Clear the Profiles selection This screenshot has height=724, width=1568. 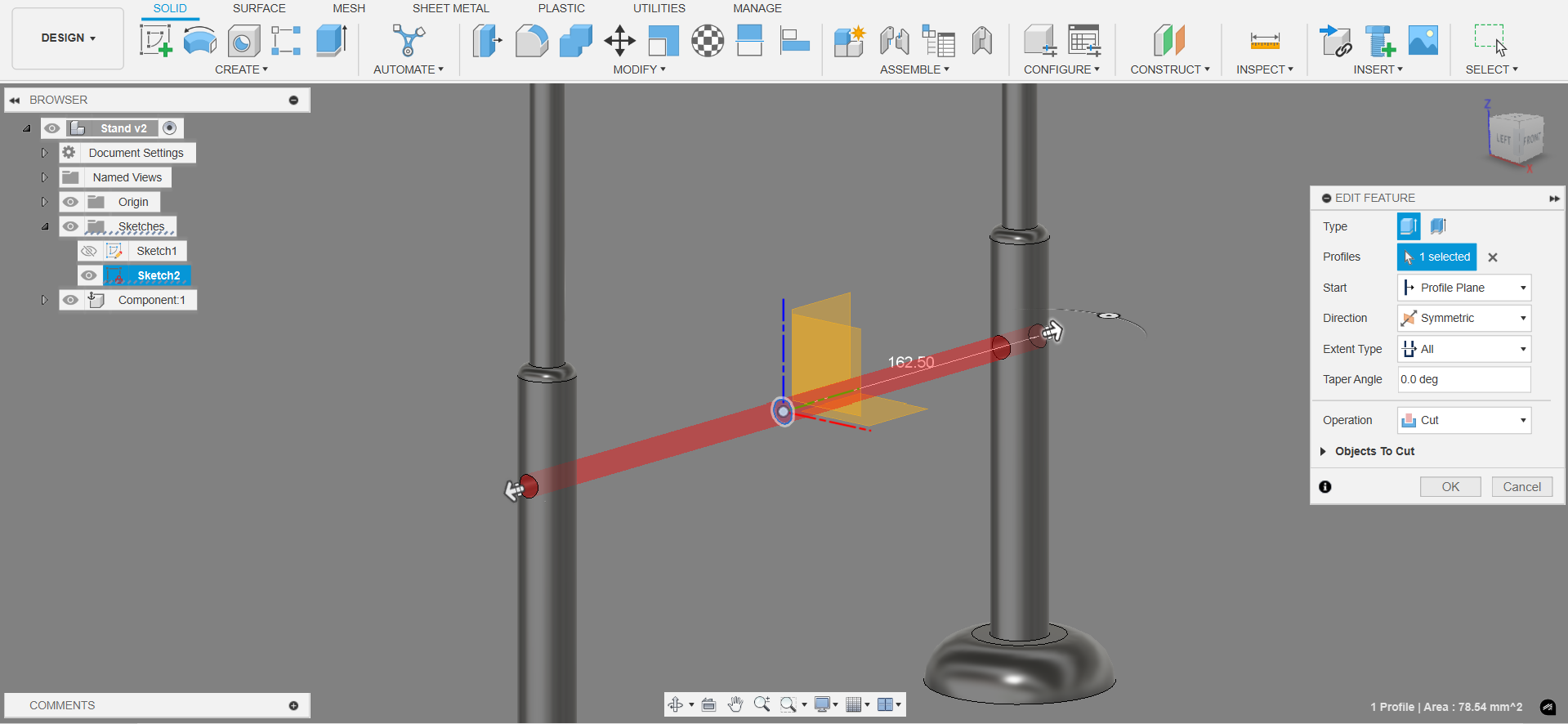pos(1493,257)
